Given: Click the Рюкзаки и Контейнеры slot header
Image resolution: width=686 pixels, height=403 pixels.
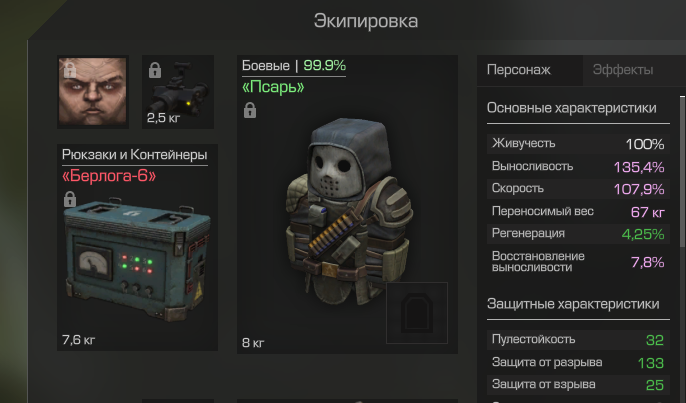Looking at the screenshot, I should 134,154.
